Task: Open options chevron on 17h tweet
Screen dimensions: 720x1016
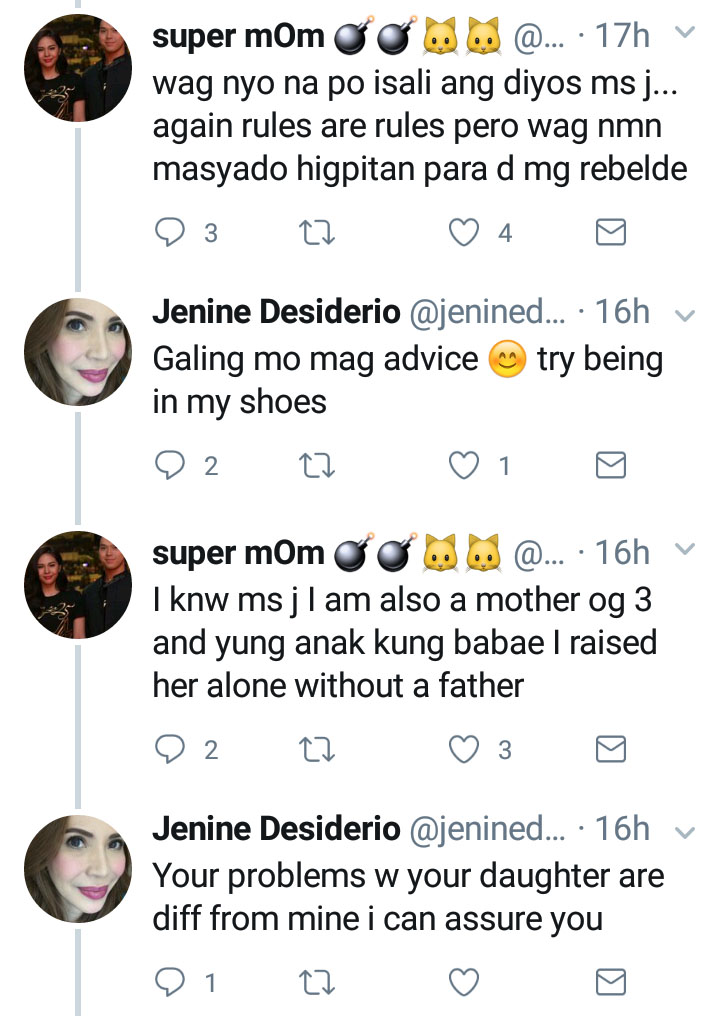Action: point(686,34)
